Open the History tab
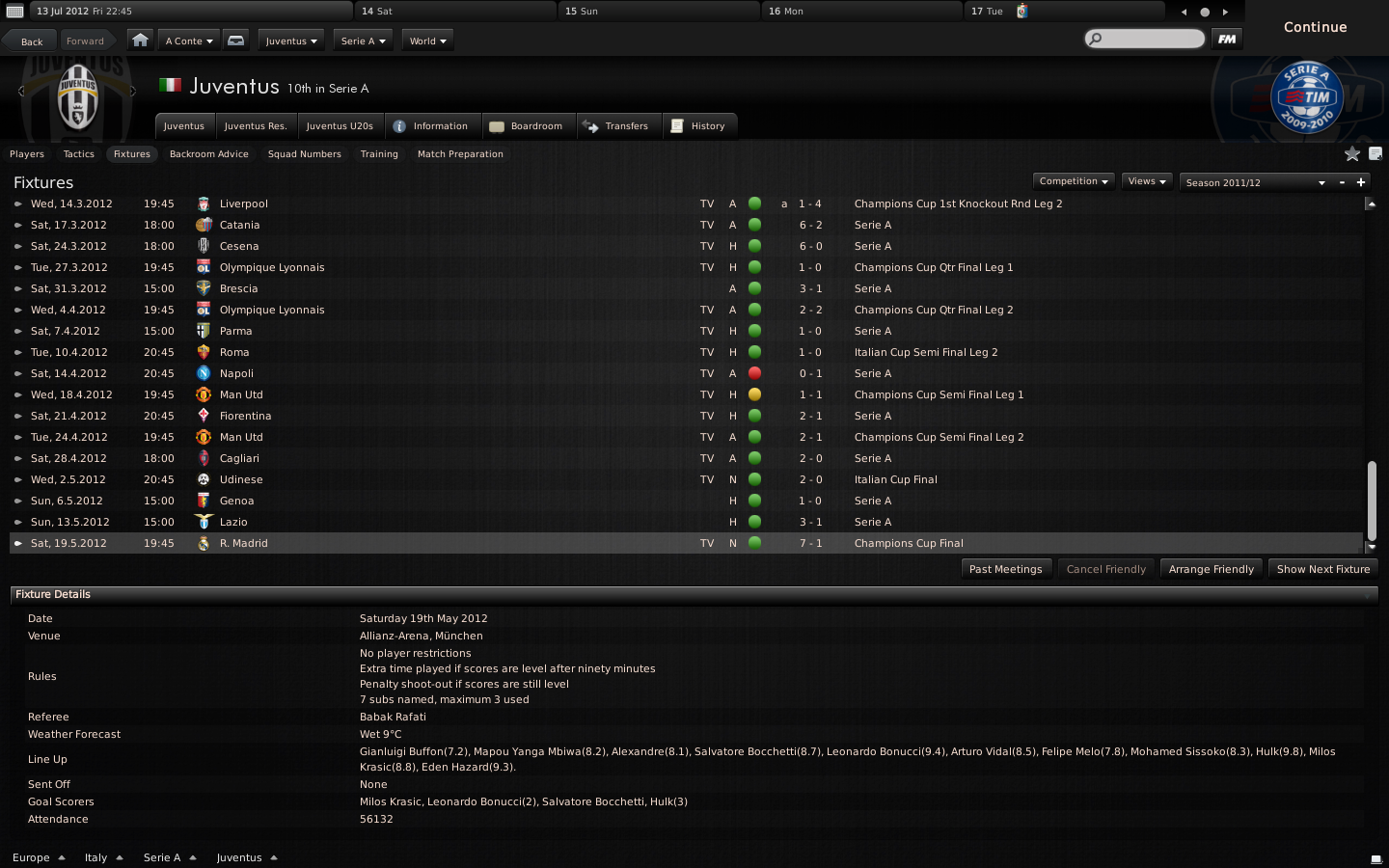Screen dimensions: 1389x868 pyautogui.click(x=698, y=126)
